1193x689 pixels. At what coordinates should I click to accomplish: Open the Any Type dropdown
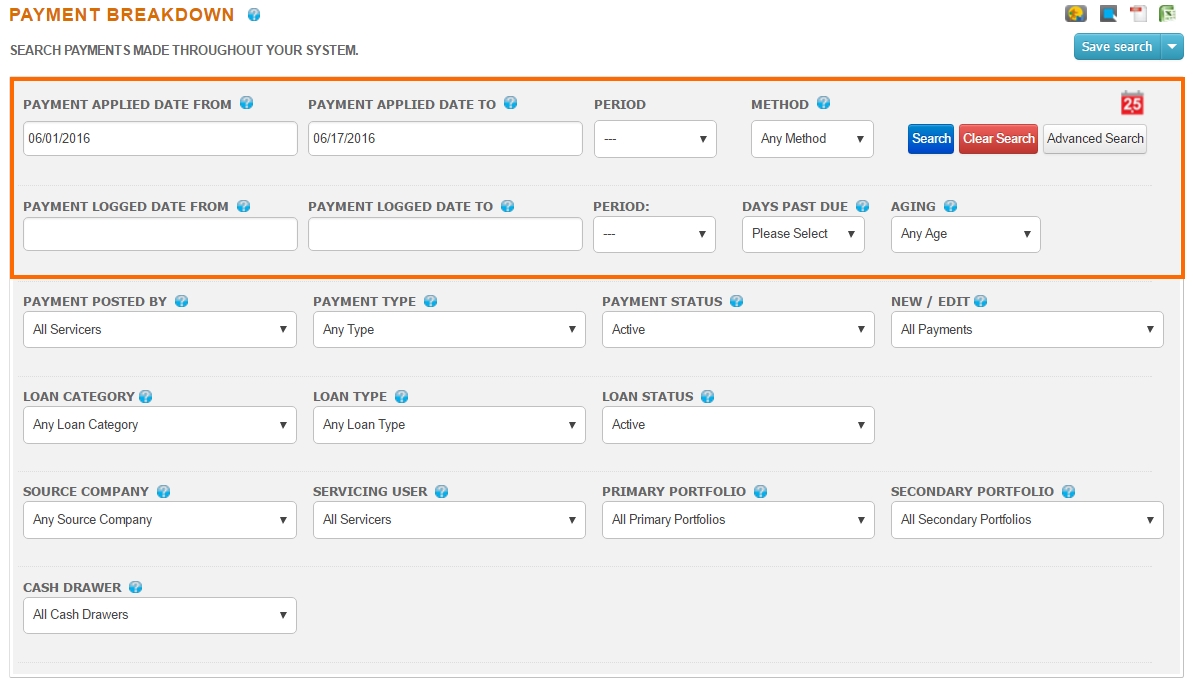pos(449,329)
